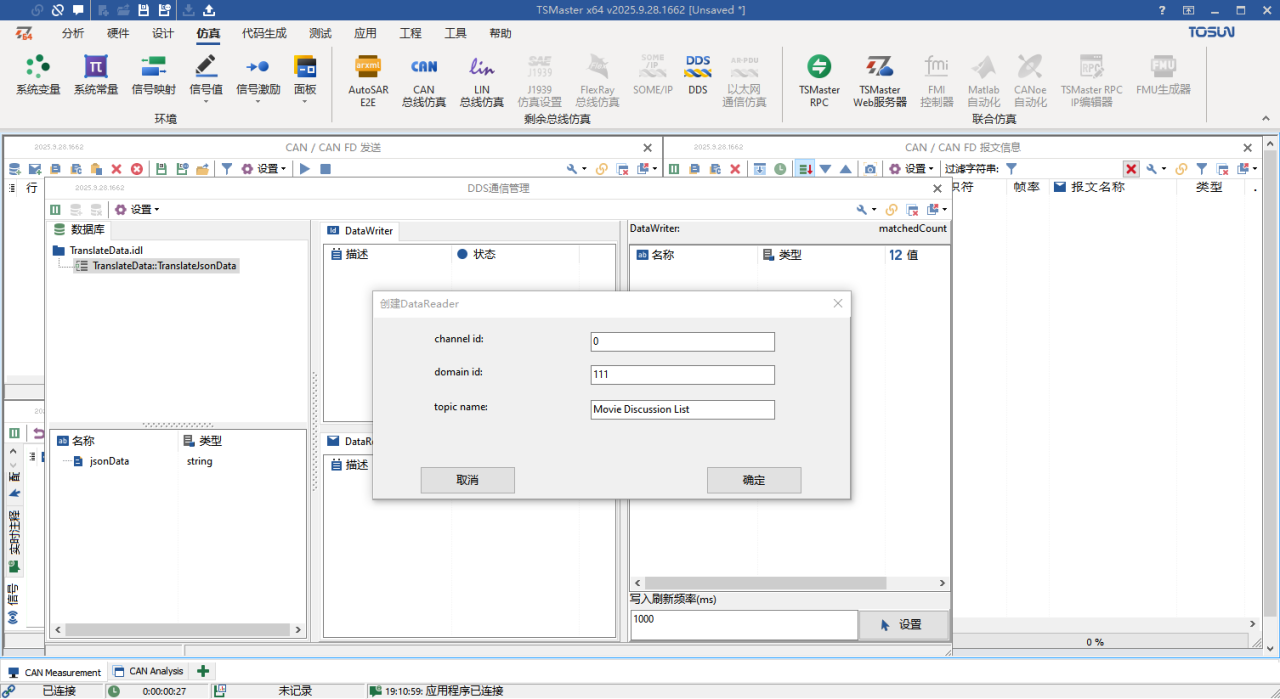Open the System Variables icon
The width and height of the screenshot is (1280, 699).
pyautogui.click(x=38, y=75)
